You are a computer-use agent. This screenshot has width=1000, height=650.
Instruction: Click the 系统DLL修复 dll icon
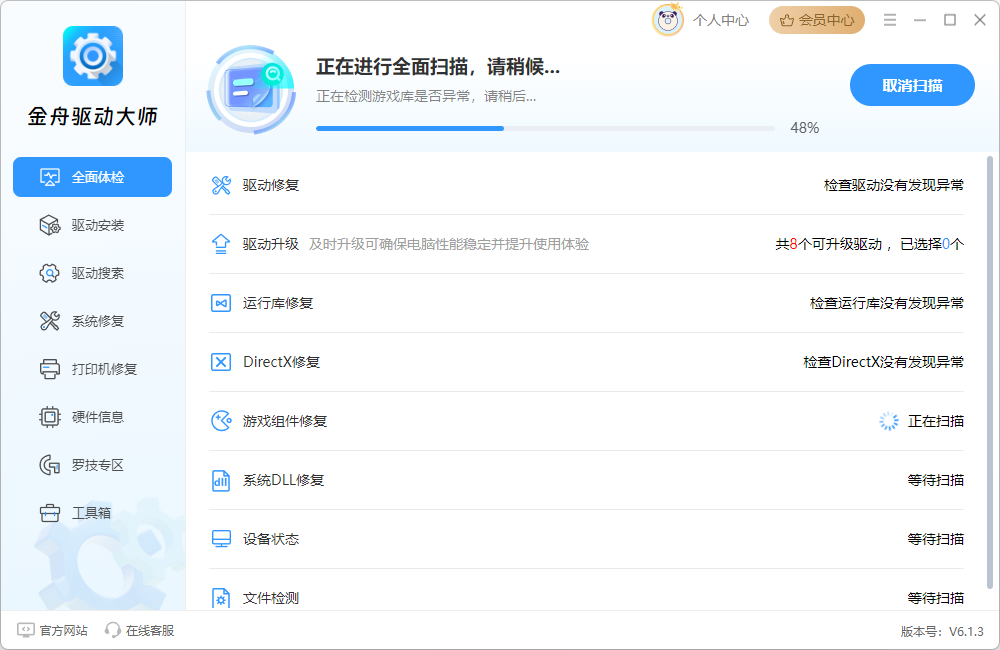click(221, 480)
